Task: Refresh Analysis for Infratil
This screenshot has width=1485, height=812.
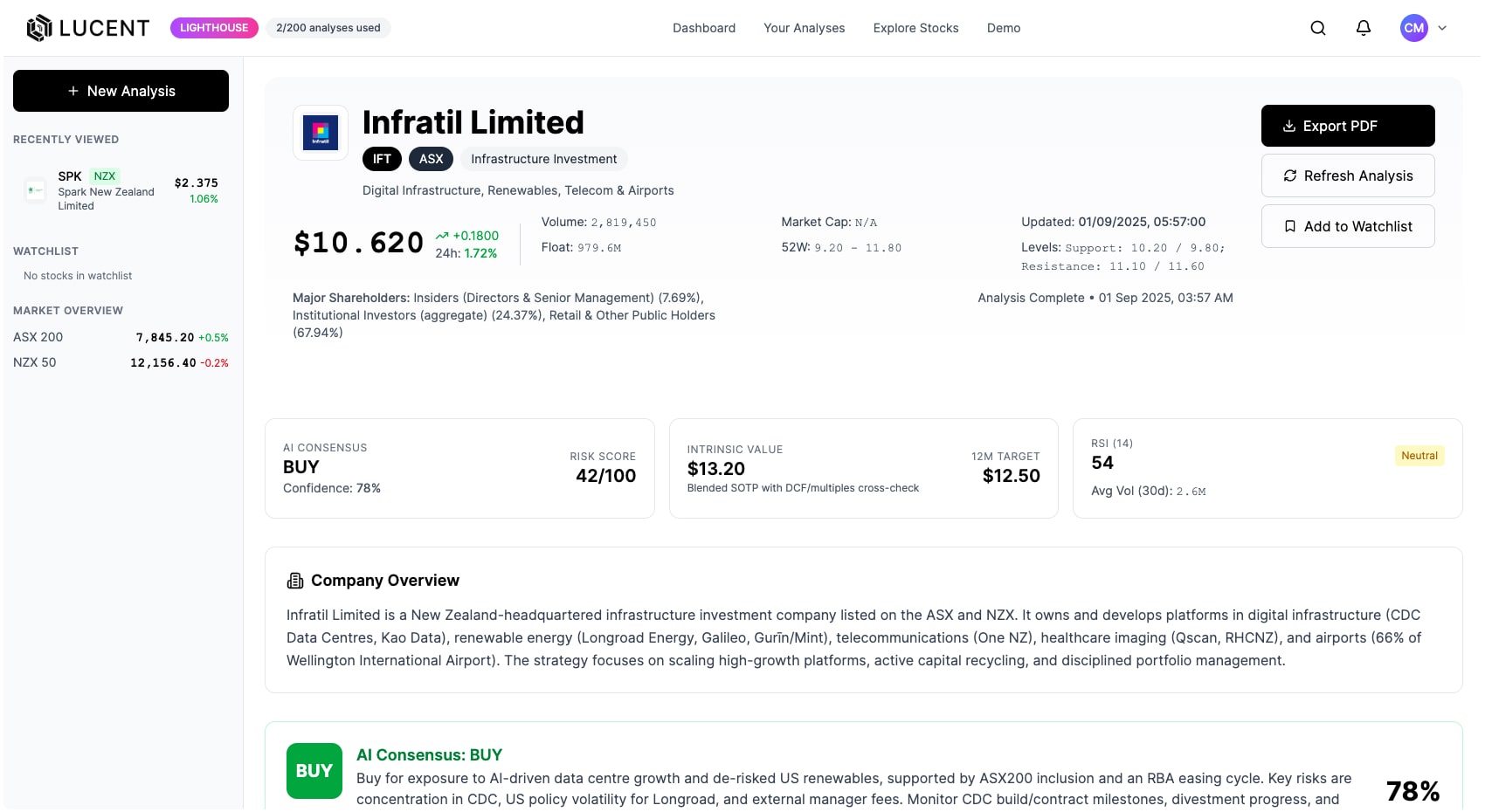Action: pyautogui.click(x=1348, y=175)
